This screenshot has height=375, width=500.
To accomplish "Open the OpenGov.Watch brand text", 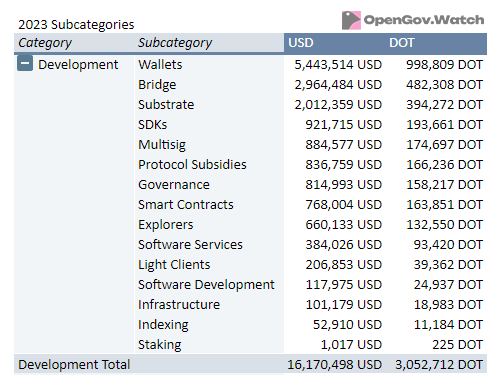I will point(424,20).
